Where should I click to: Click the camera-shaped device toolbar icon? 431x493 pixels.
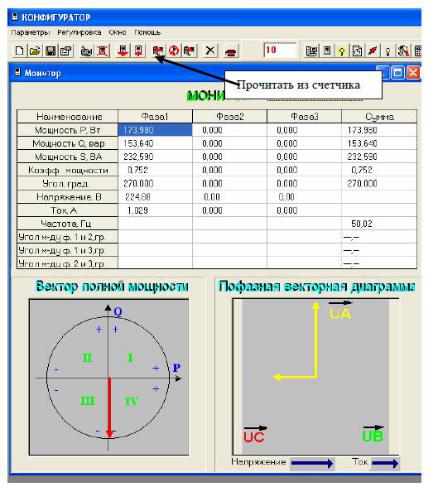[87, 51]
